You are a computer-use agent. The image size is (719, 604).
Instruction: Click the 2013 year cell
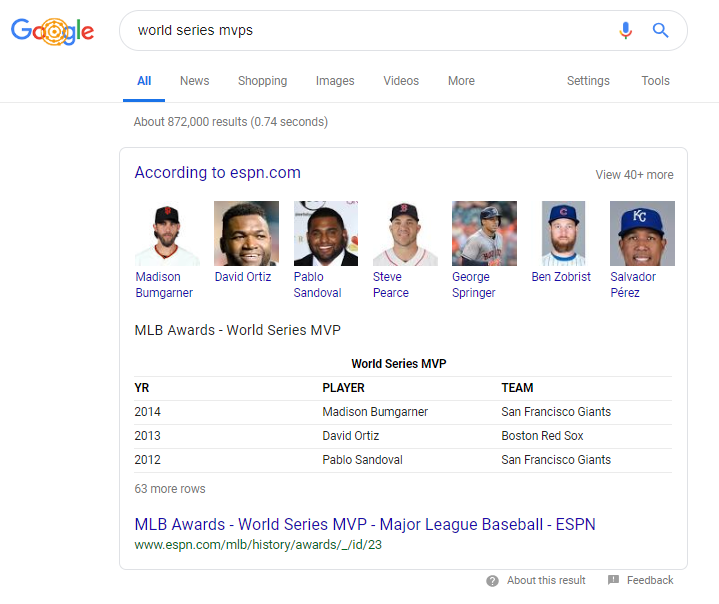147,436
